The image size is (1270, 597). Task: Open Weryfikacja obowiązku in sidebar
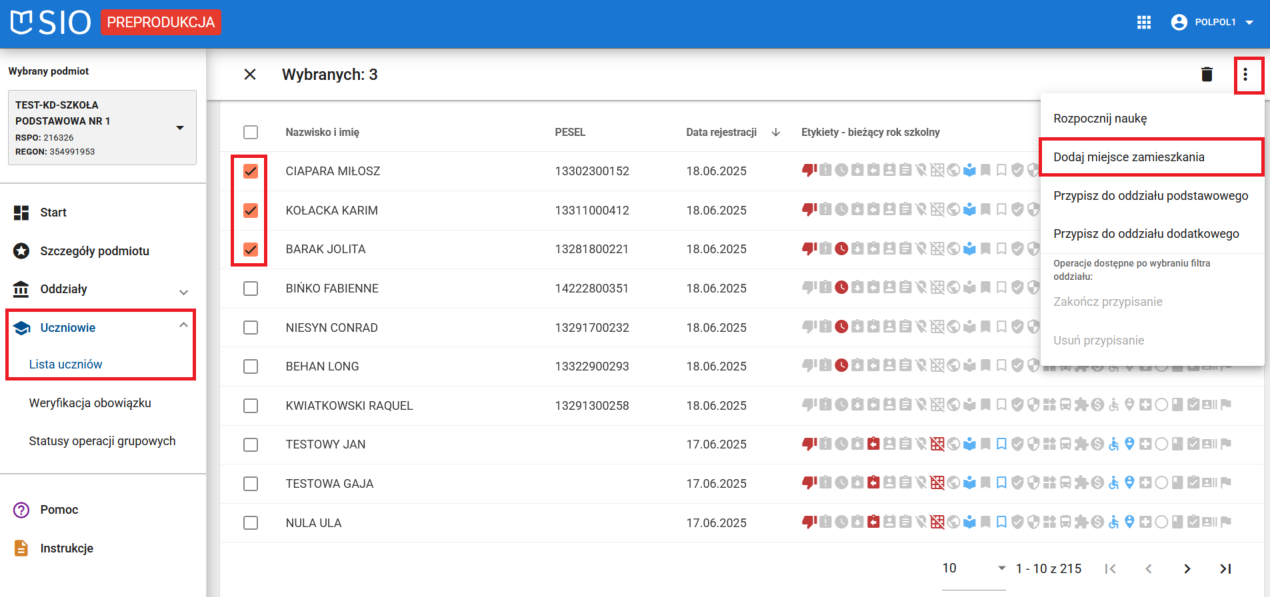coord(89,403)
